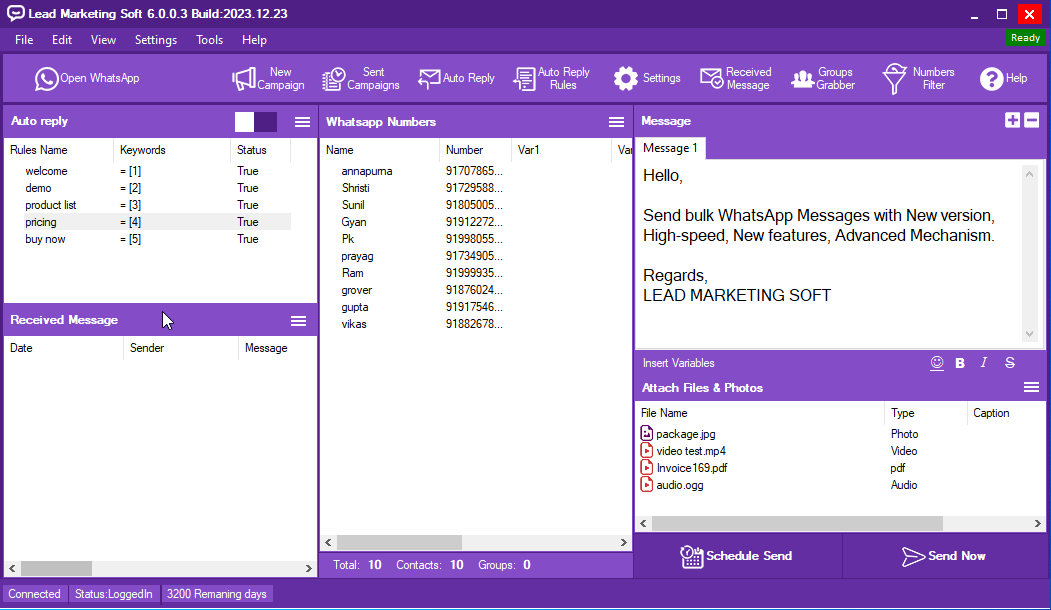Image resolution: width=1051 pixels, height=610 pixels.
Task: Click the Schedule Send button
Action: point(737,556)
